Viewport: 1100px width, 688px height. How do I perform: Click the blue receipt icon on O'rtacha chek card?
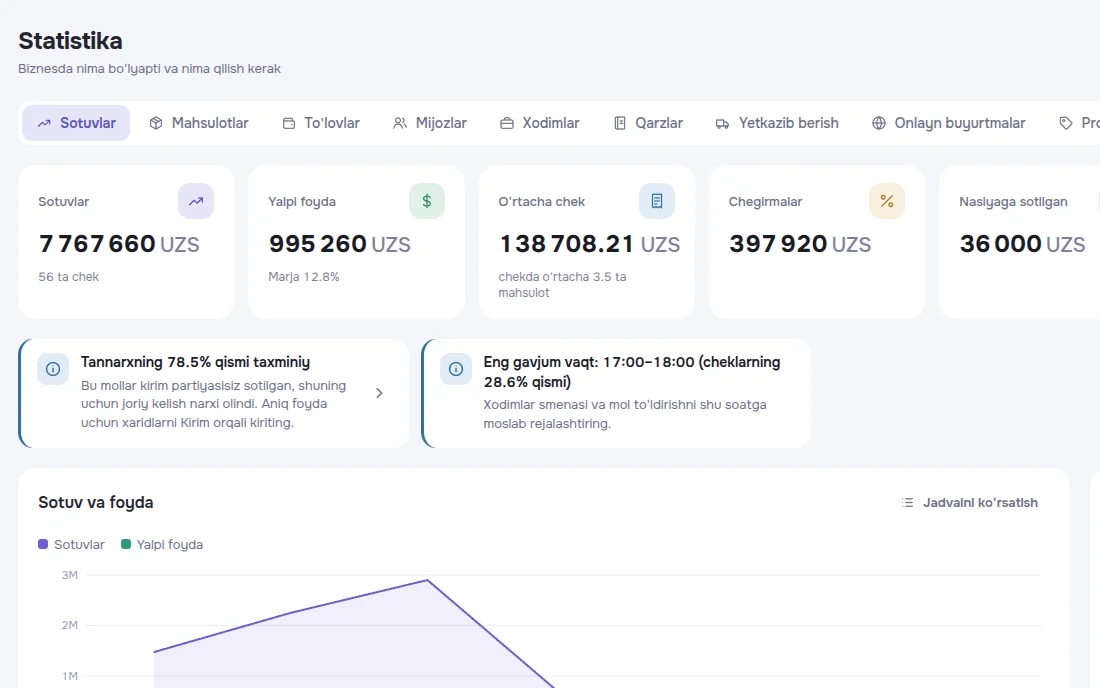657,201
